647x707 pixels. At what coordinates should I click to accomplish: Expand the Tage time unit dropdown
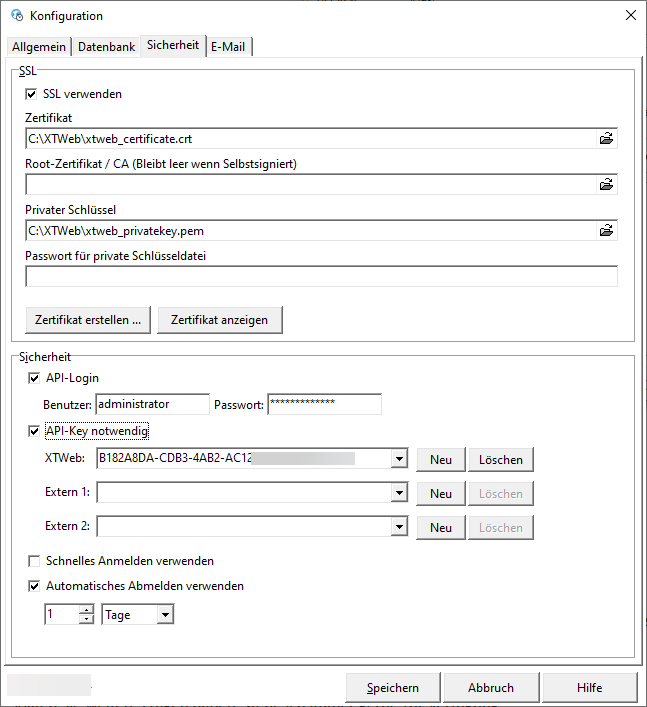point(165,615)
